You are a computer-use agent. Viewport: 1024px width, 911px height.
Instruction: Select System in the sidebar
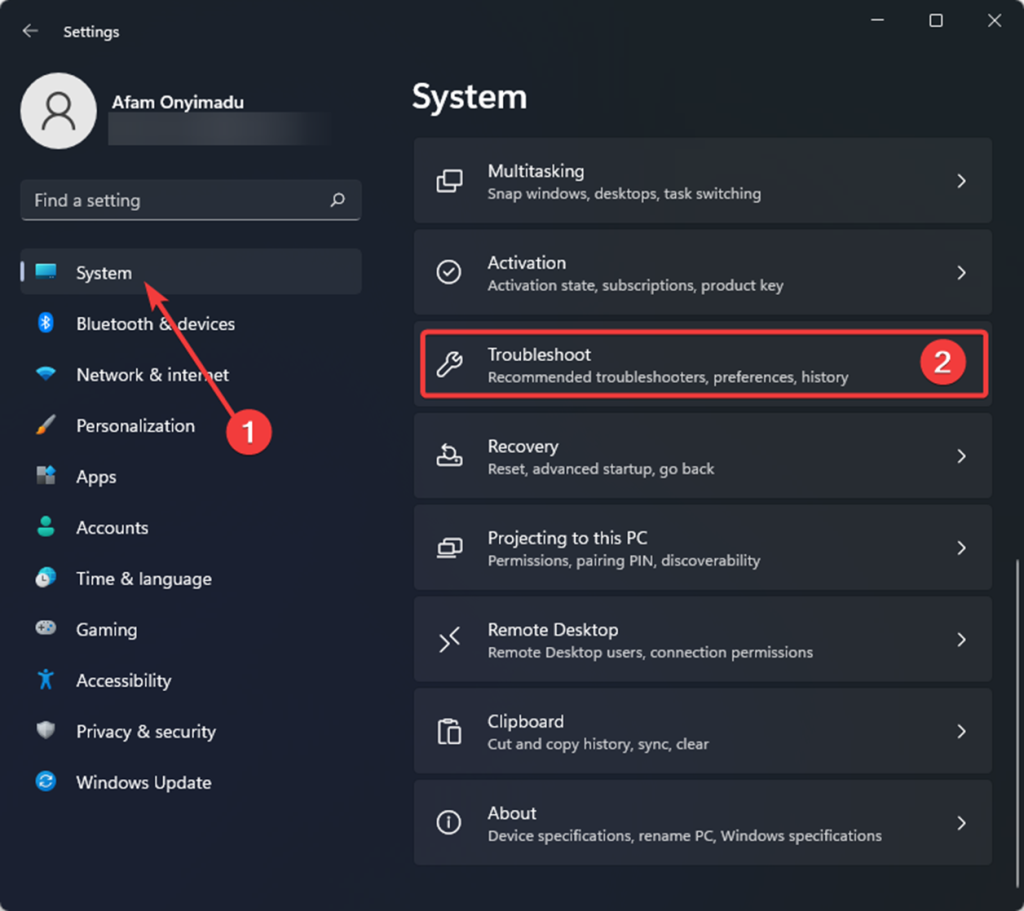191,272
